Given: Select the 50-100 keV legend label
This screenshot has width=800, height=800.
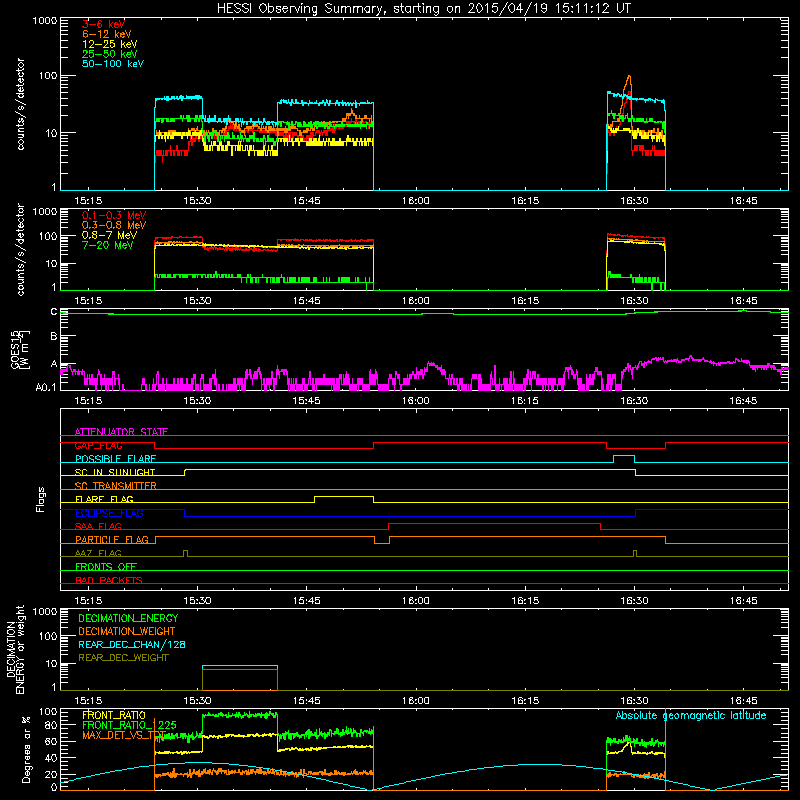Looking at the screenshot, I should click(113, 64).
